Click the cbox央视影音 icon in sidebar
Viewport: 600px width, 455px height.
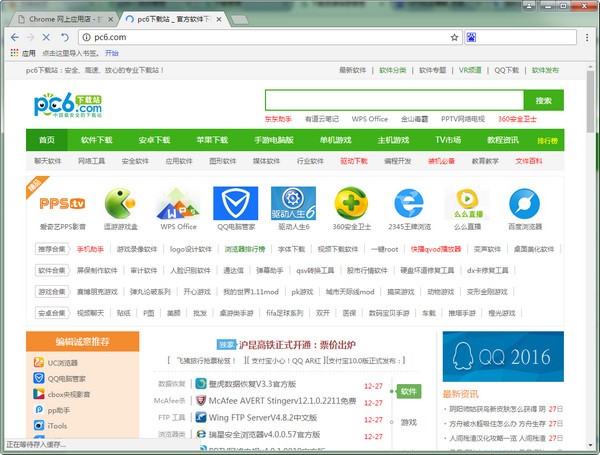tap(39, 394)
